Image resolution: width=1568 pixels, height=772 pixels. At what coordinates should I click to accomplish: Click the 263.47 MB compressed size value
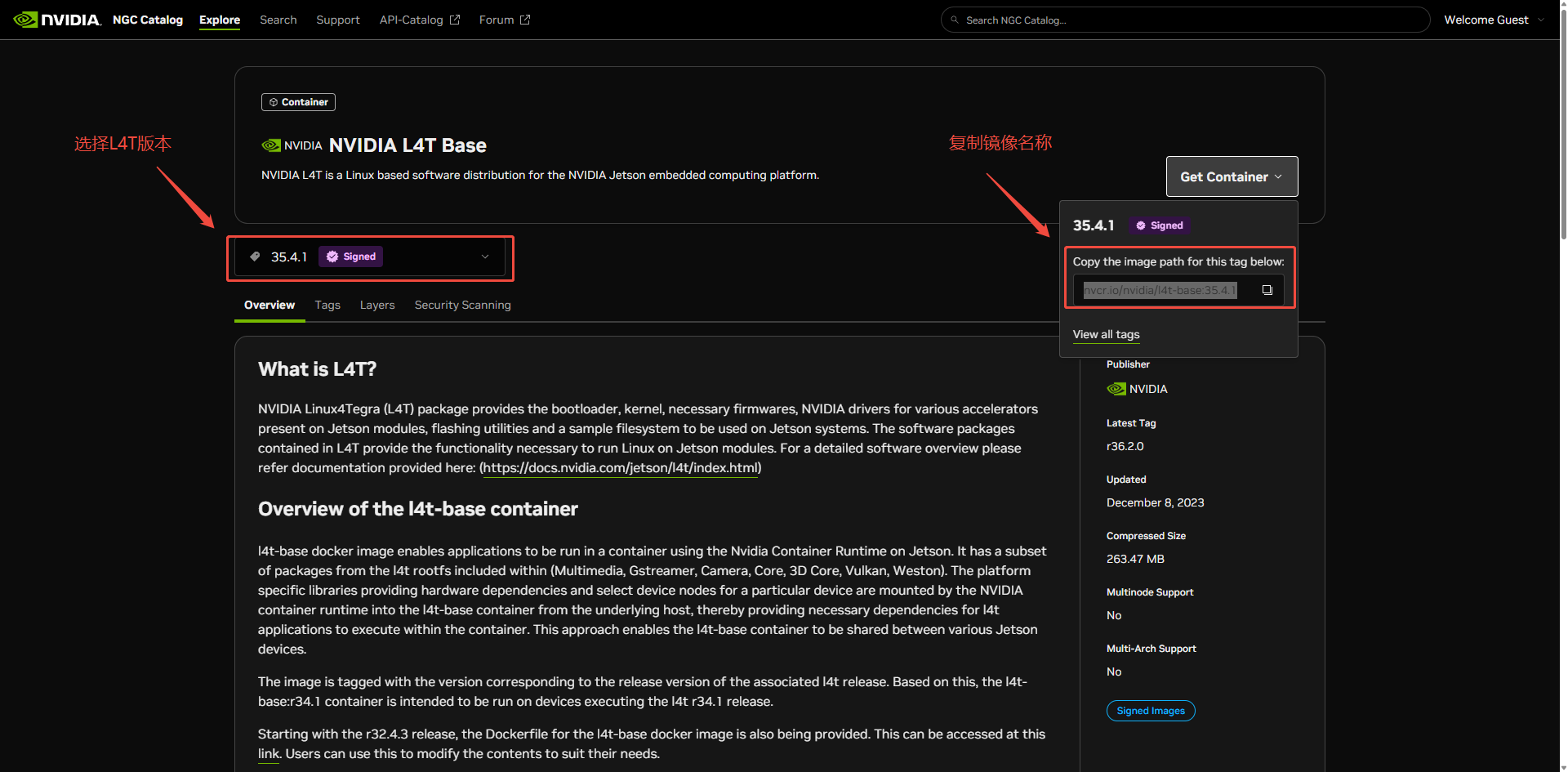coord(1135,559)
